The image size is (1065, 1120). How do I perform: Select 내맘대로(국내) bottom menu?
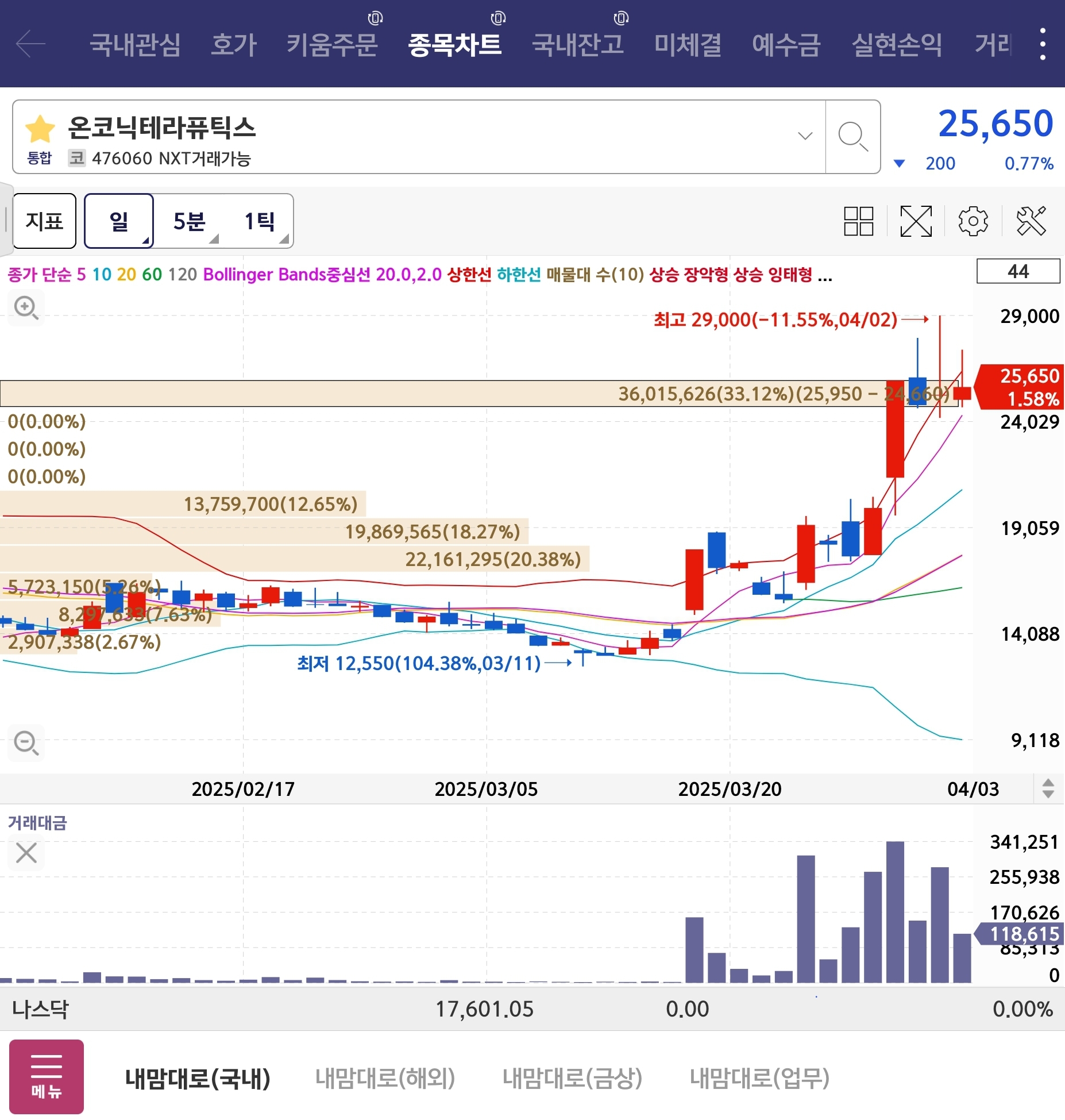198,1078
